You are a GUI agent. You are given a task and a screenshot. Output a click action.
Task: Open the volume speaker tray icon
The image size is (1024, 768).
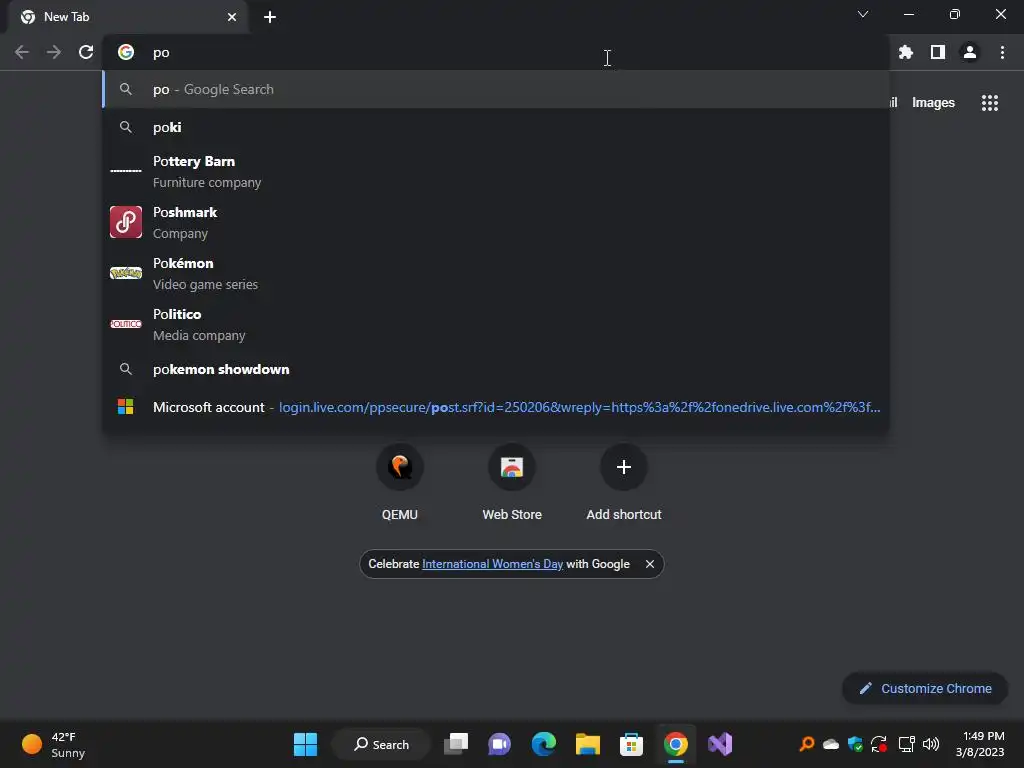pyautogui.click(x=931, y=744)
